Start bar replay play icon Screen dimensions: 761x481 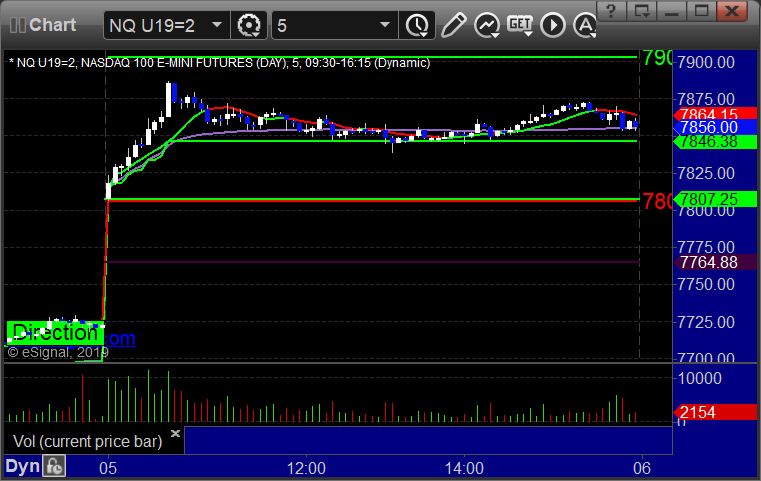[553, 25]
